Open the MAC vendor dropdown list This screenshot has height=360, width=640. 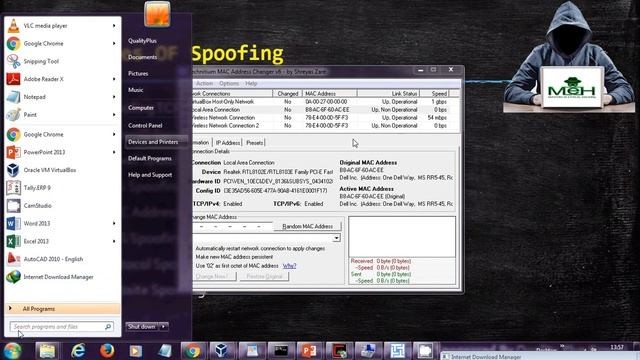tap(336, 238)
